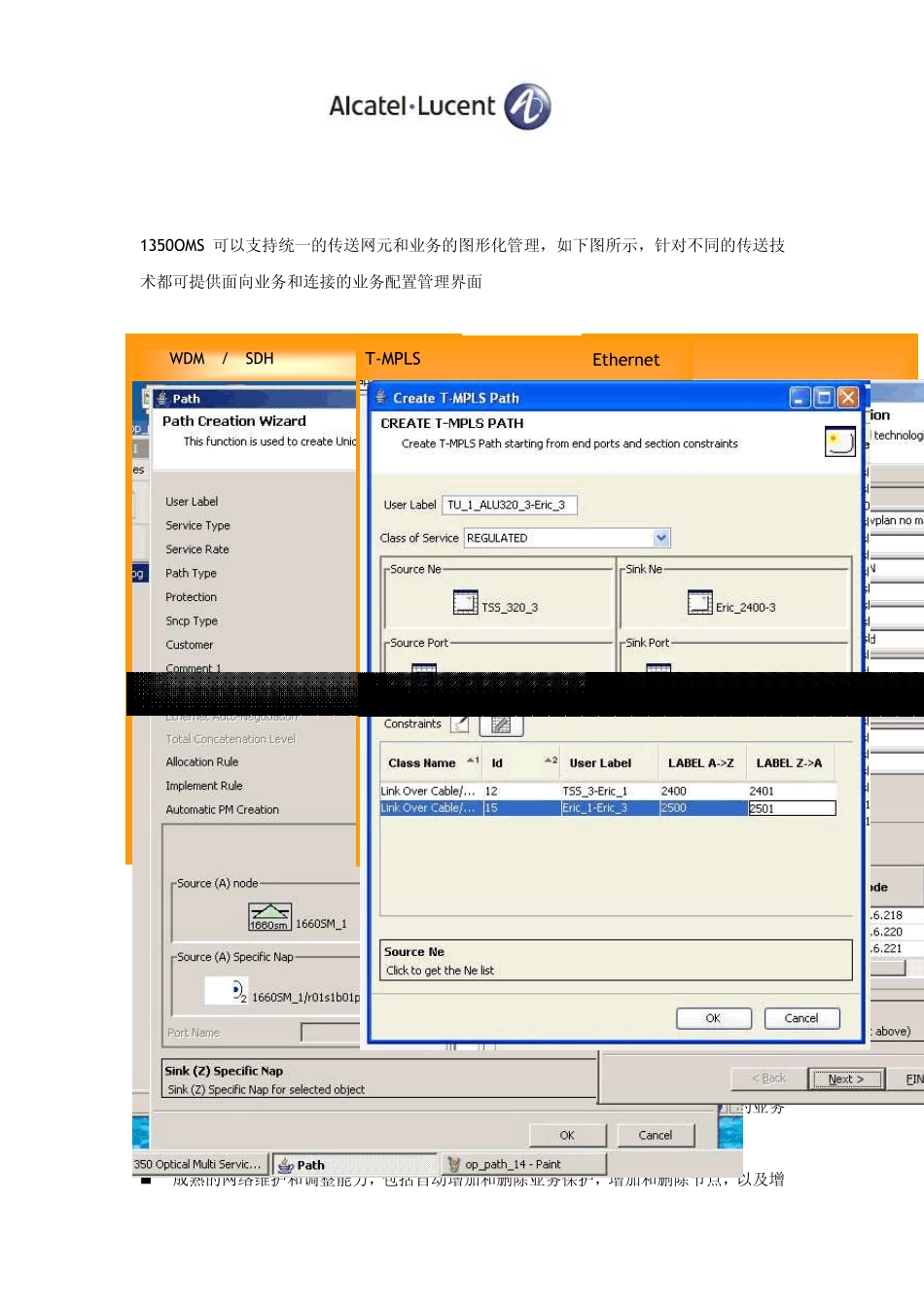Click the Java icon in Path window title
This screenshot has height=1308, width=924.
[162, 398]
